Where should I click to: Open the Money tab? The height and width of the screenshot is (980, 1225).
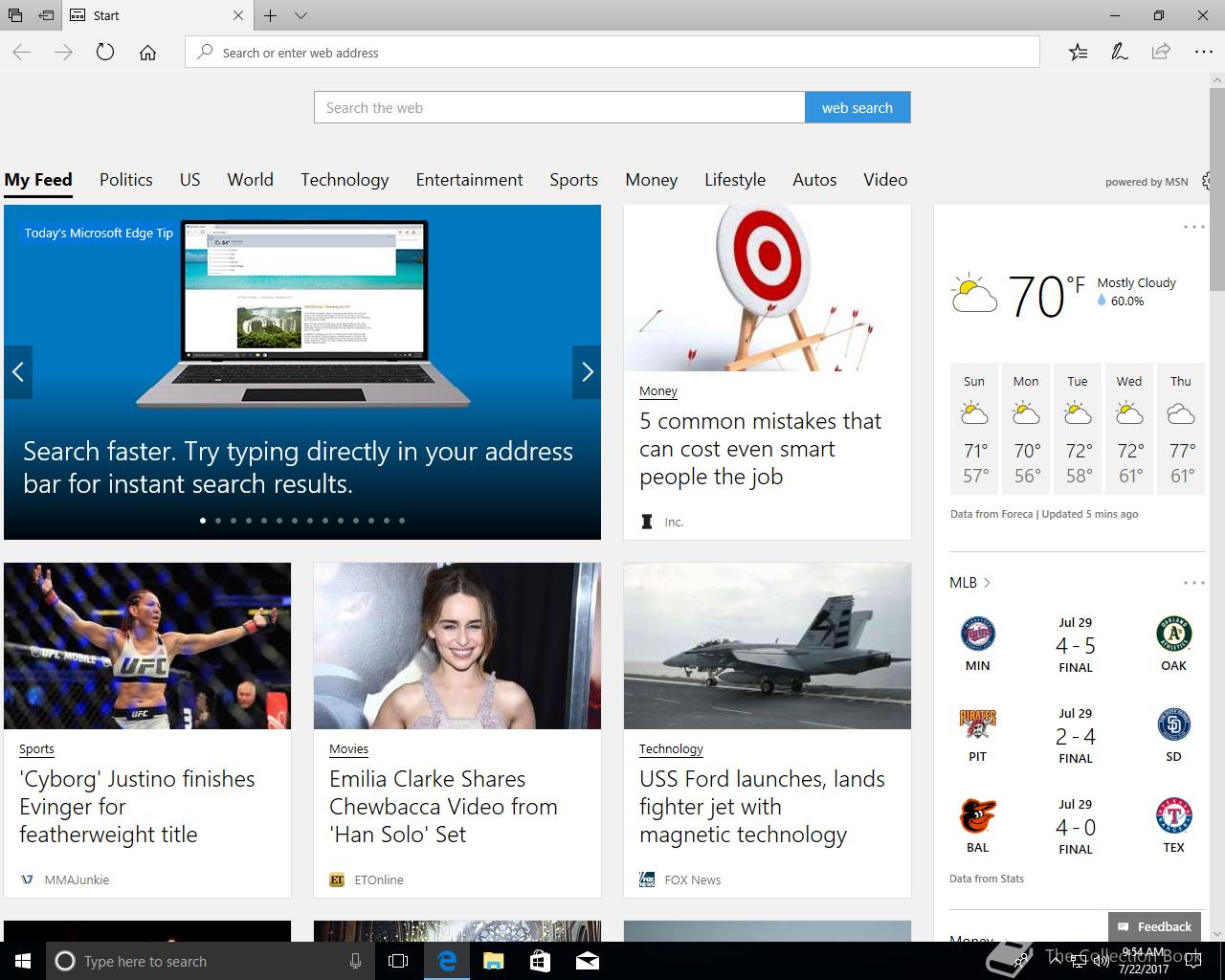pos(652,180)
